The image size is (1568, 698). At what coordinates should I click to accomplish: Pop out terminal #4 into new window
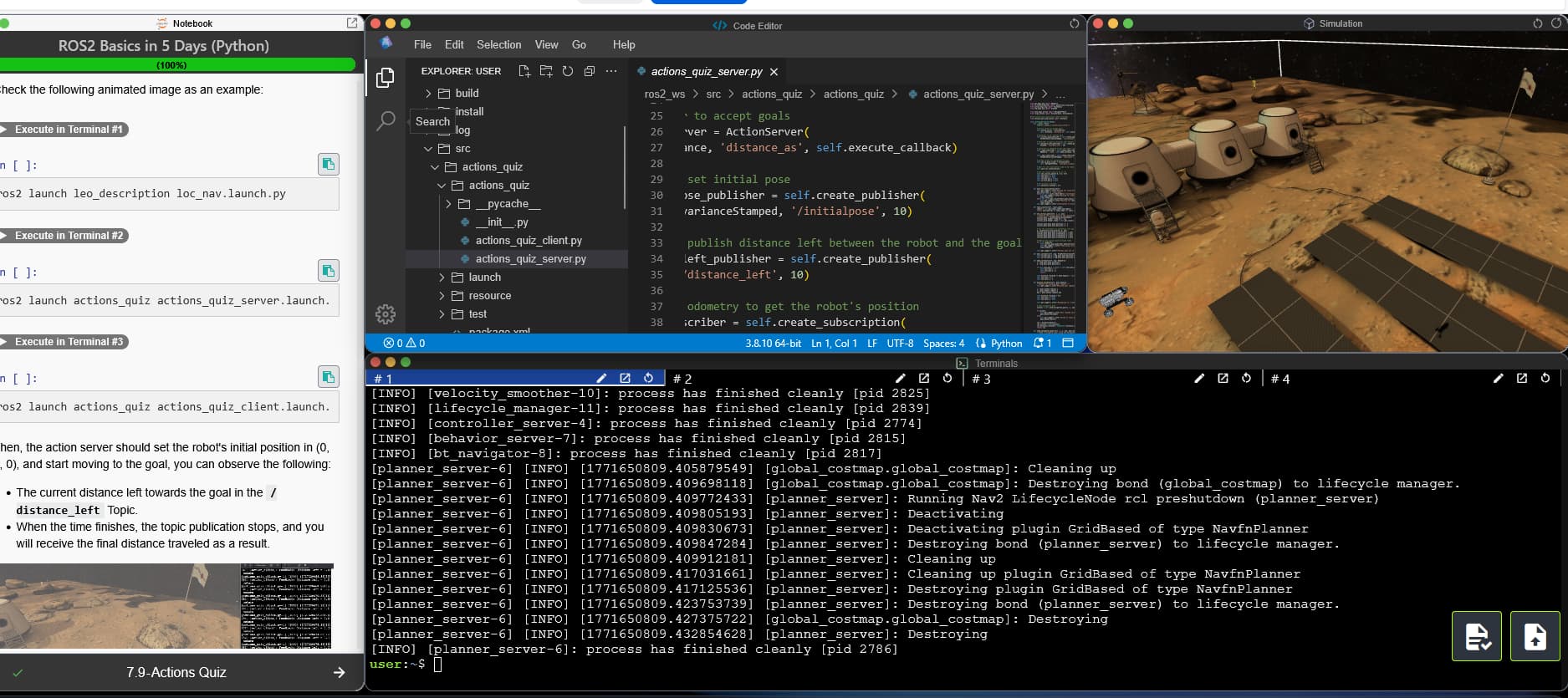(x=1522, y=379)
